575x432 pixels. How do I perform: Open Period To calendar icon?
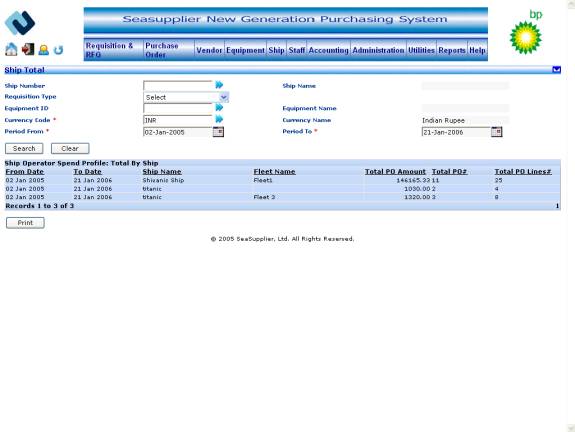click(x=497, y=132)
